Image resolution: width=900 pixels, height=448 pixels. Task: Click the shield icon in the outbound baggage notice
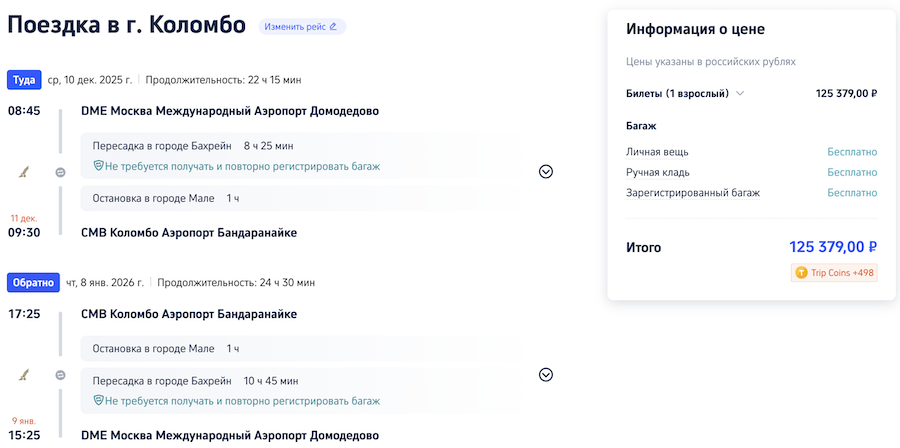coord(98,166)
